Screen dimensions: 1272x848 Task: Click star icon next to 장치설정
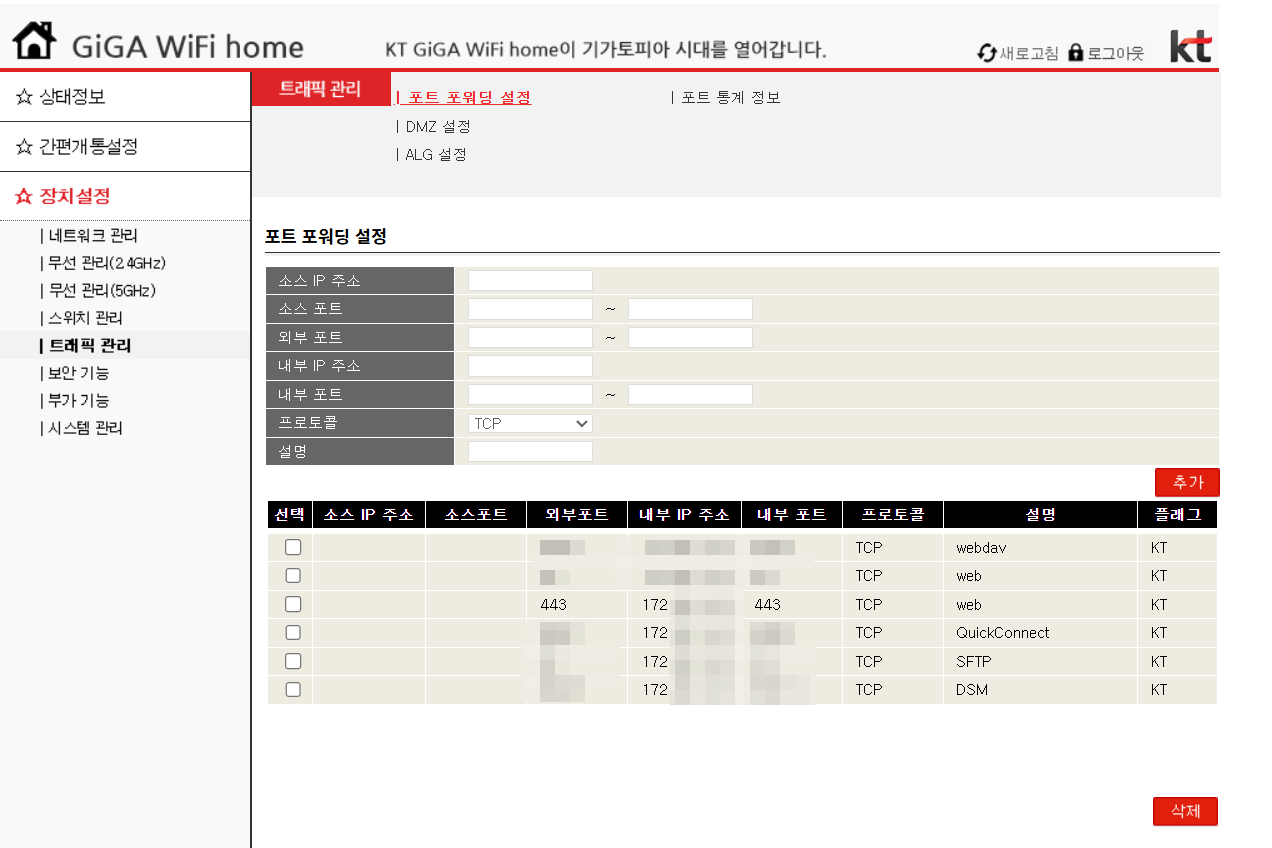coord(24,197)
